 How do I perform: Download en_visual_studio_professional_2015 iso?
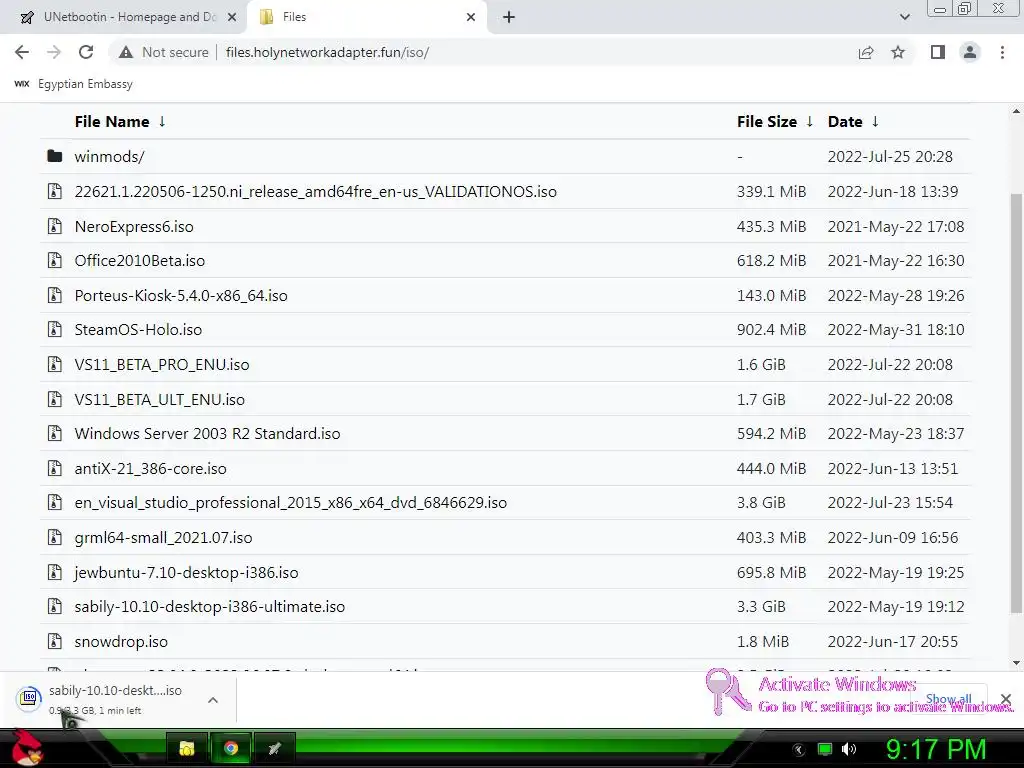point(291,503)
